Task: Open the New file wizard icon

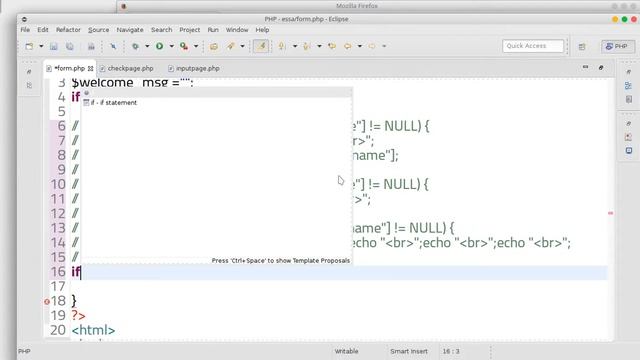Action: 29,46
